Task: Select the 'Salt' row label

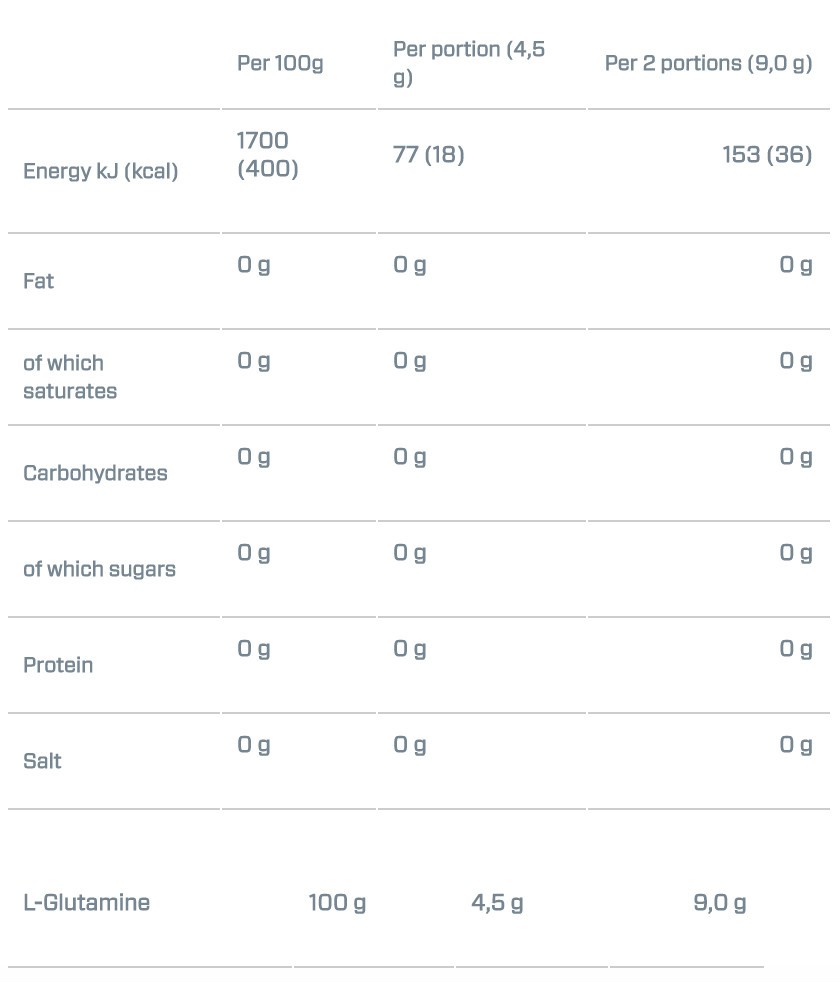Action: pyautogui.click(x=42, y=761)
